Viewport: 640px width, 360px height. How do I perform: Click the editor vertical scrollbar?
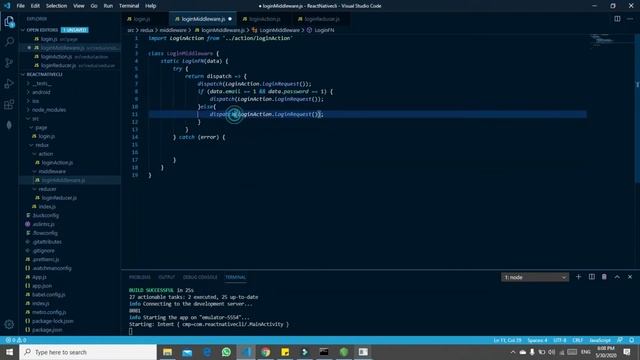click(637, 109)
